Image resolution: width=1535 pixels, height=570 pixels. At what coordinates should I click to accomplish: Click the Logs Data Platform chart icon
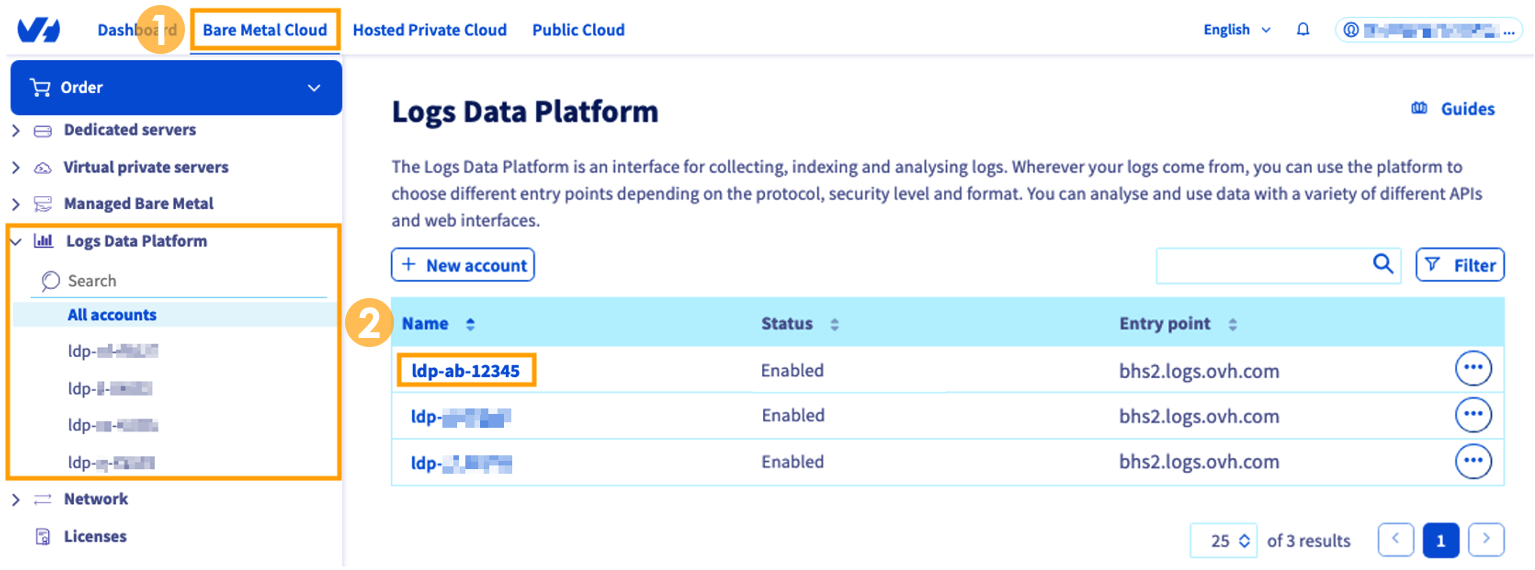click(x=44, y=241)
